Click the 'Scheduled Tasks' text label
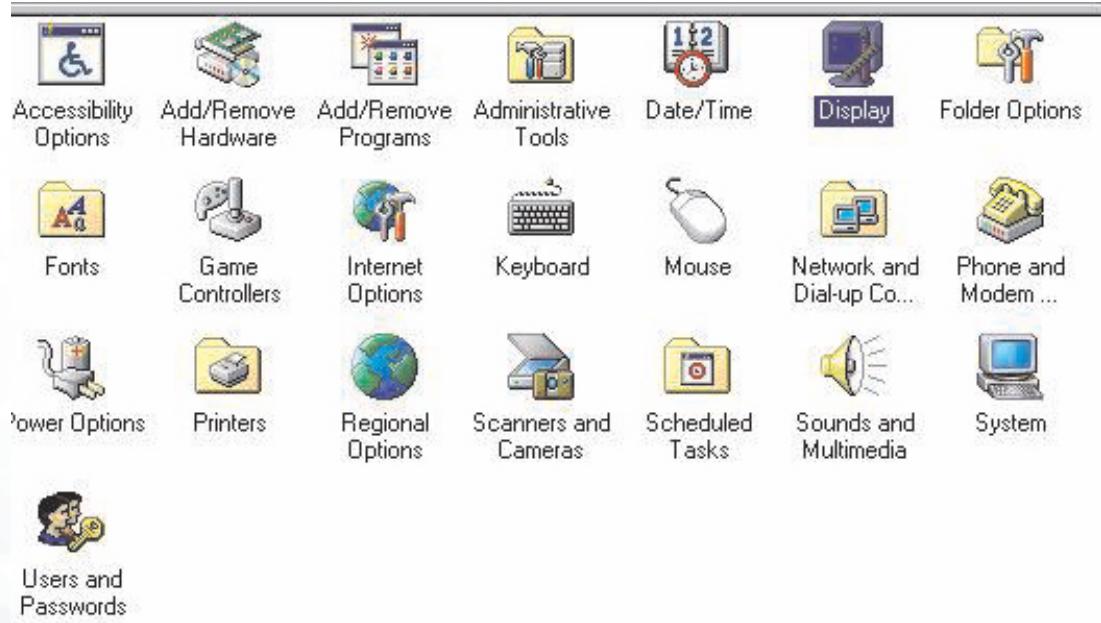Image resolution: width=1101 pixels, height=623 pixels. pos(699,436)
